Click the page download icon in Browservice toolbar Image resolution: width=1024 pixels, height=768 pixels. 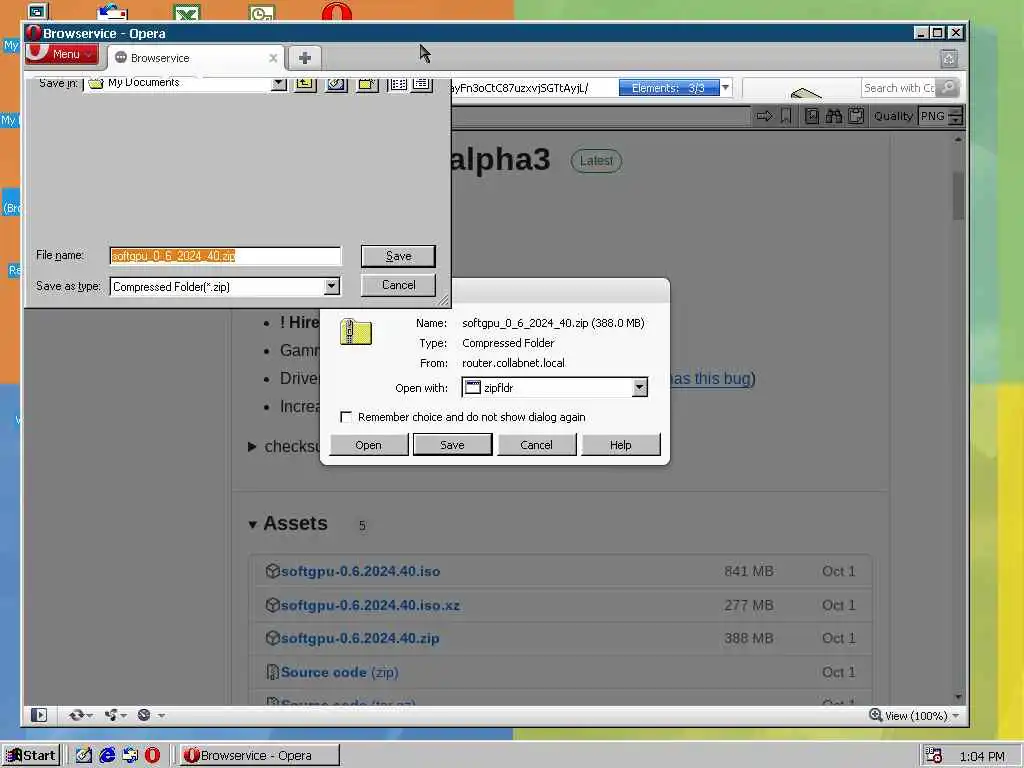[812, 116]
